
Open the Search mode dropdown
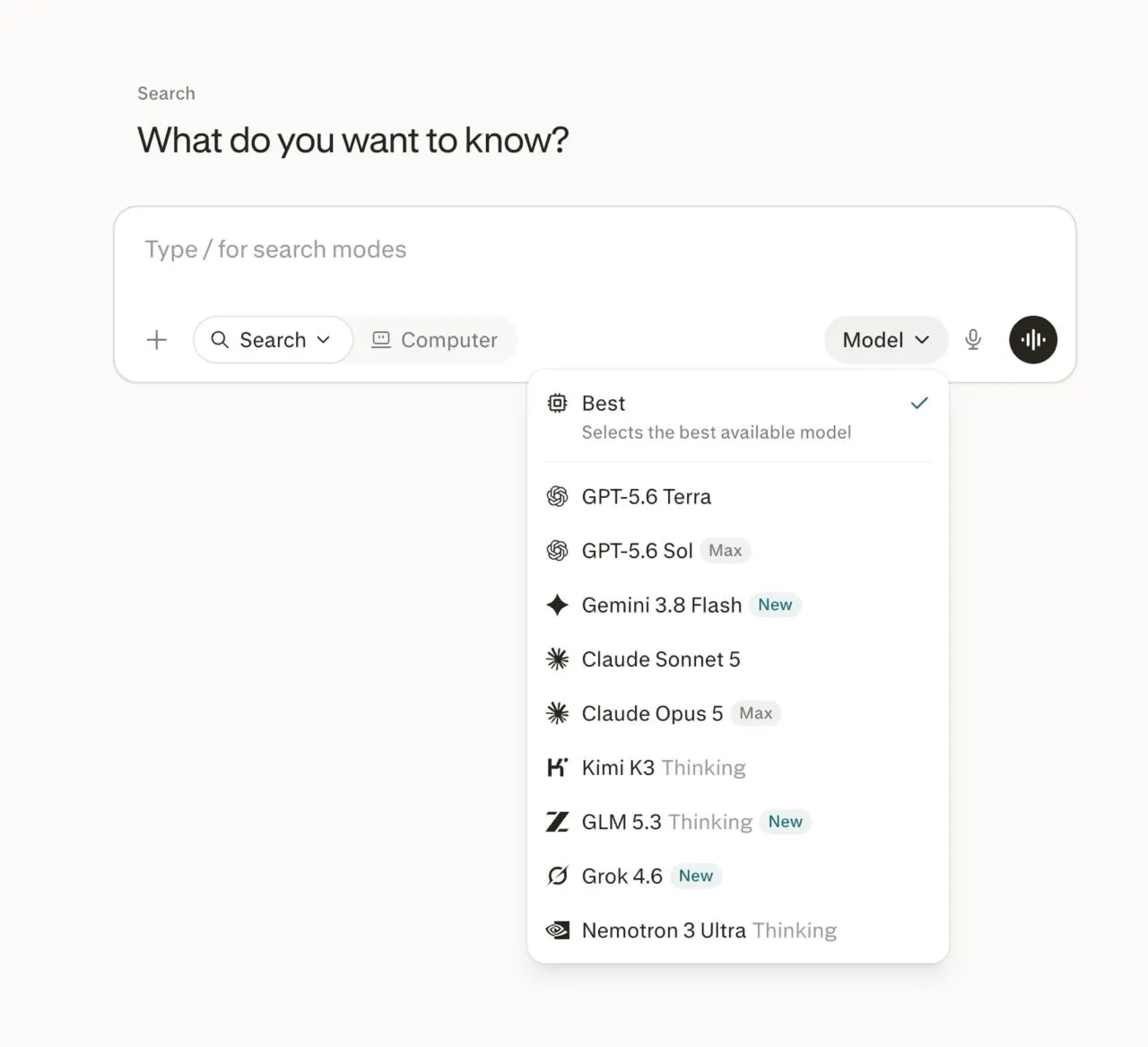pyautogui.click(x=273, y=340)
